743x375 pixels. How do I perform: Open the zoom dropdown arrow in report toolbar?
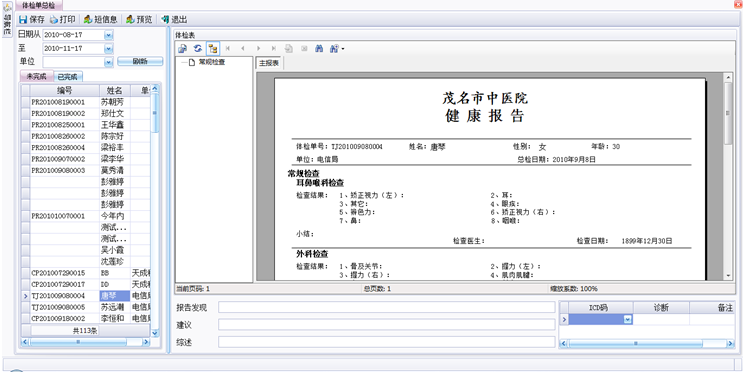coord(342,48)
